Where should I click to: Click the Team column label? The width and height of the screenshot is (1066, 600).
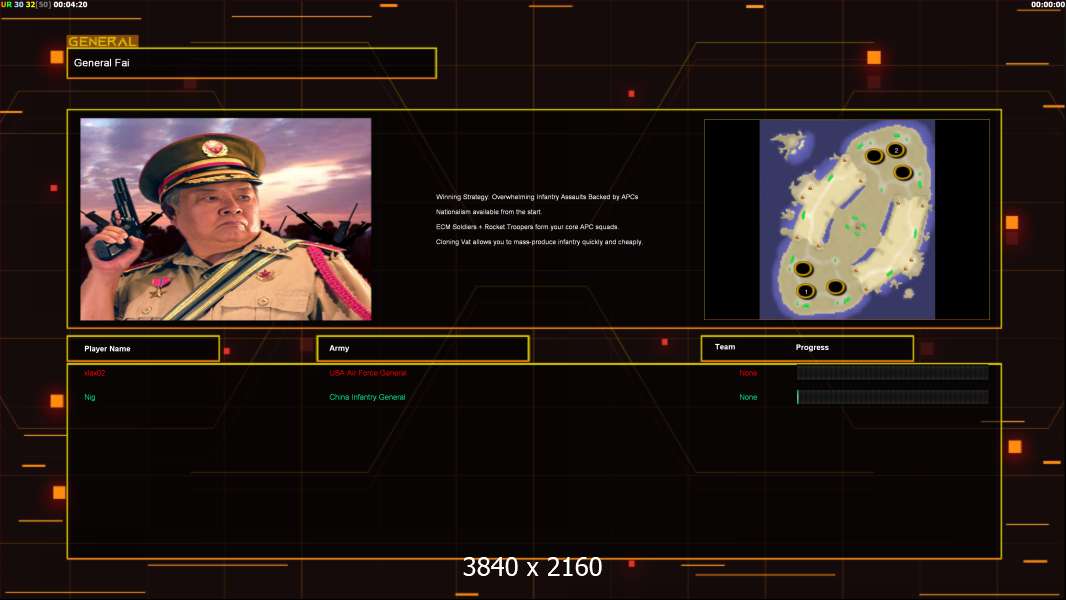click(x=725, y=347)
